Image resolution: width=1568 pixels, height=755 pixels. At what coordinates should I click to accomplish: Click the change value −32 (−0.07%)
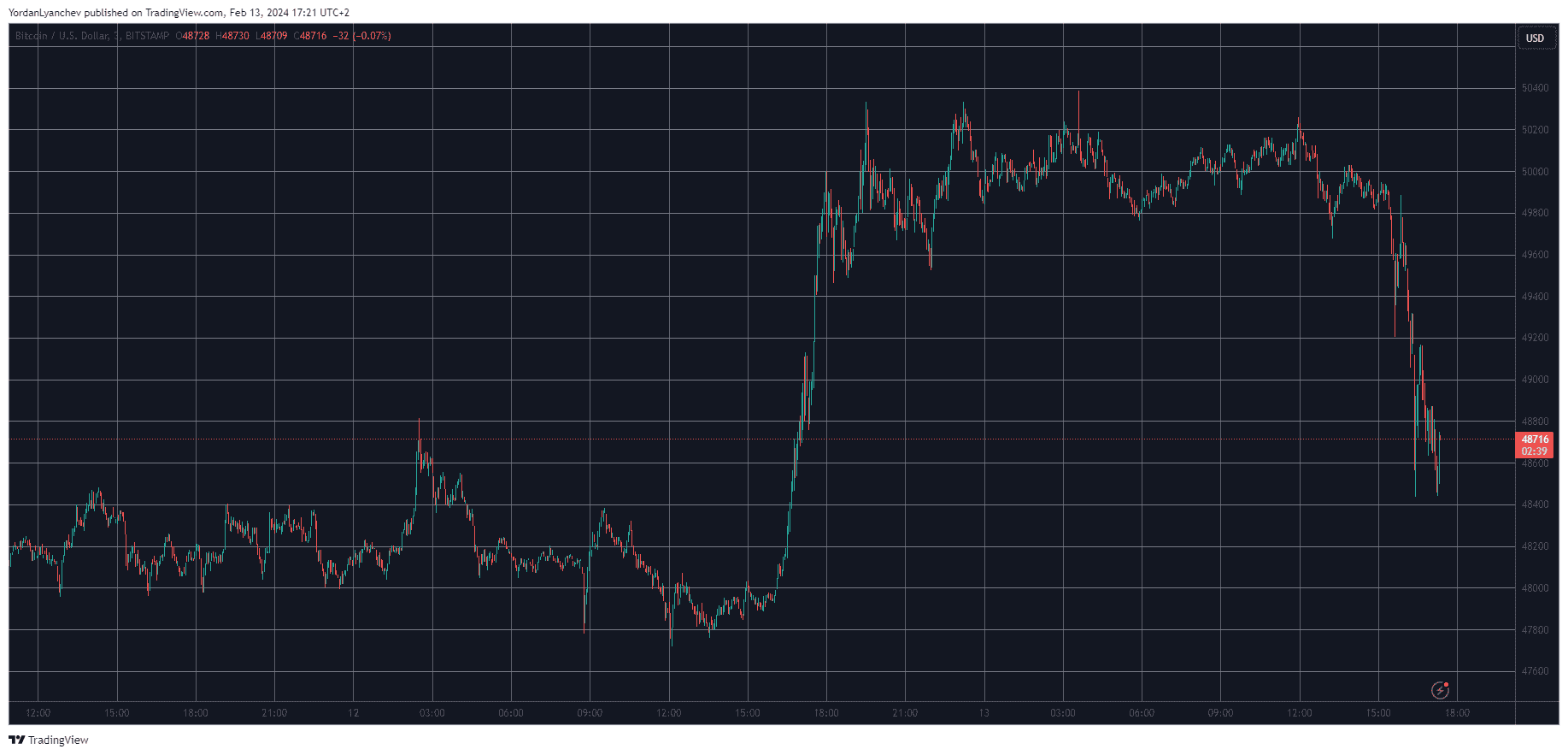click(x=361, y=36)
